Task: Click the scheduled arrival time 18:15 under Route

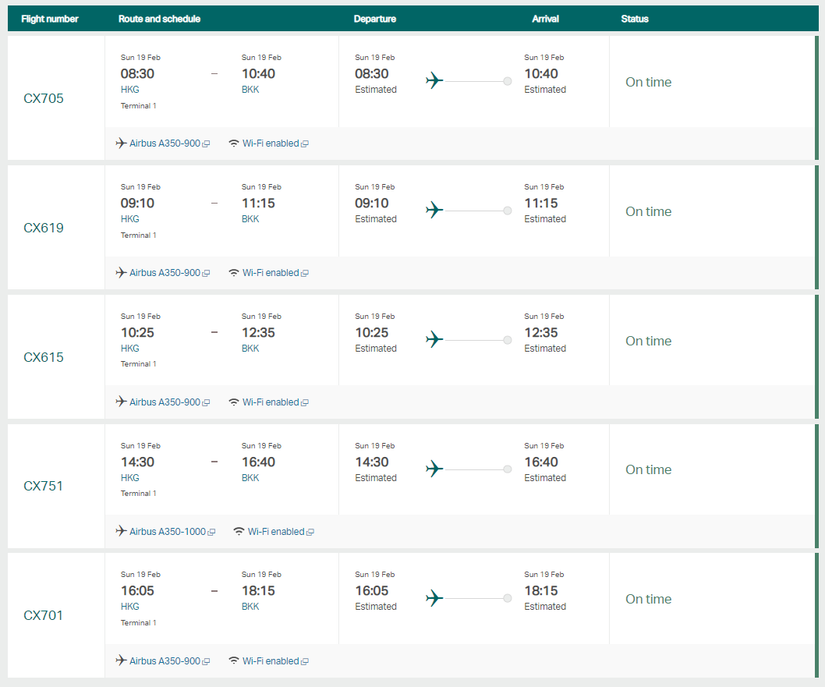Action: (258, 591)
